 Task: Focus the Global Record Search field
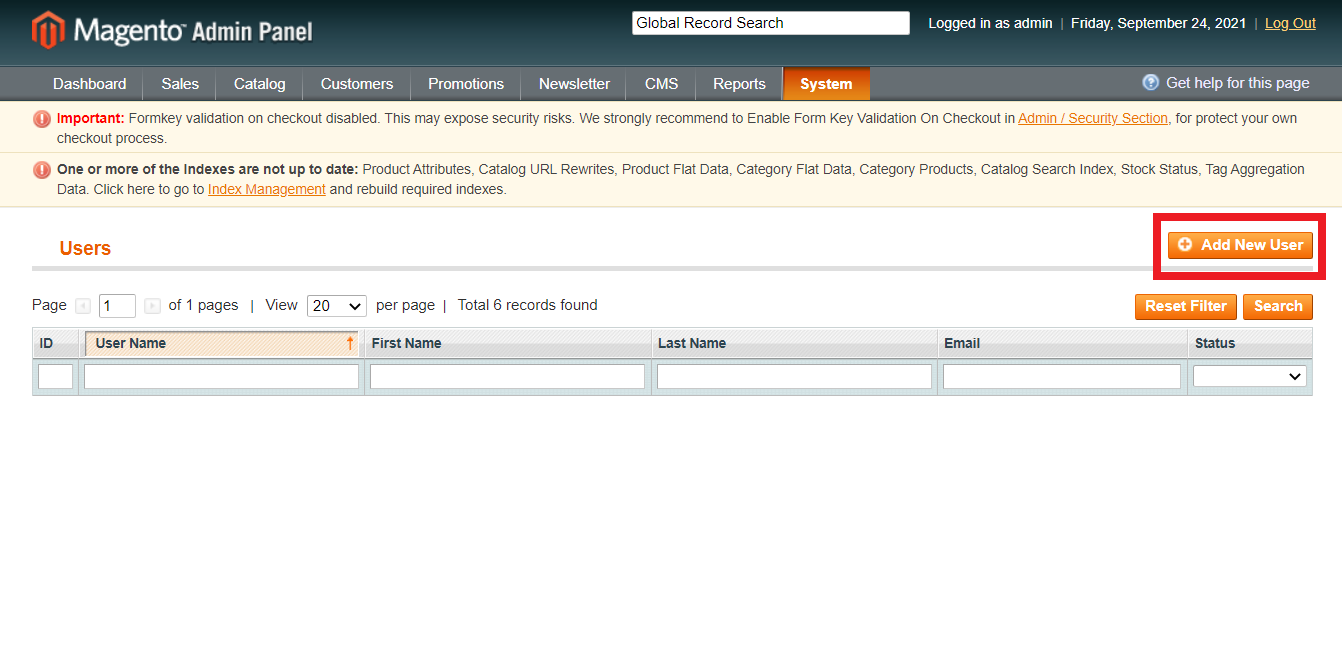[770, 23]
